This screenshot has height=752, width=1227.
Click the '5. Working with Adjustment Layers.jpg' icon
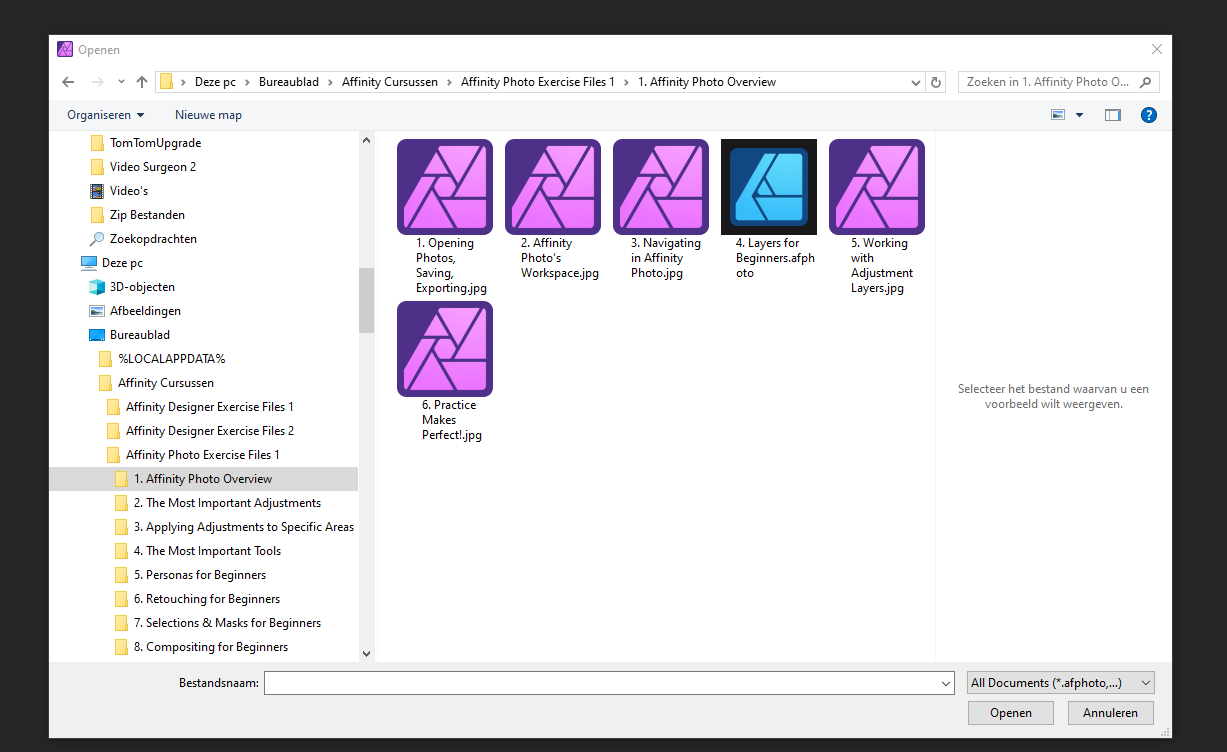click(x=876, y=187)
